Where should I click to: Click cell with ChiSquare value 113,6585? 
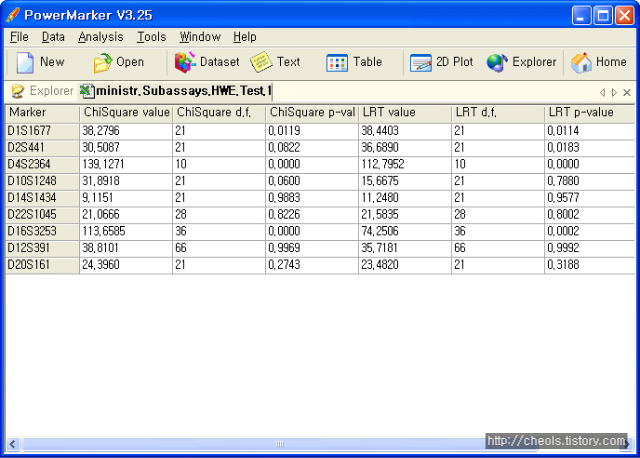[126, 231]
